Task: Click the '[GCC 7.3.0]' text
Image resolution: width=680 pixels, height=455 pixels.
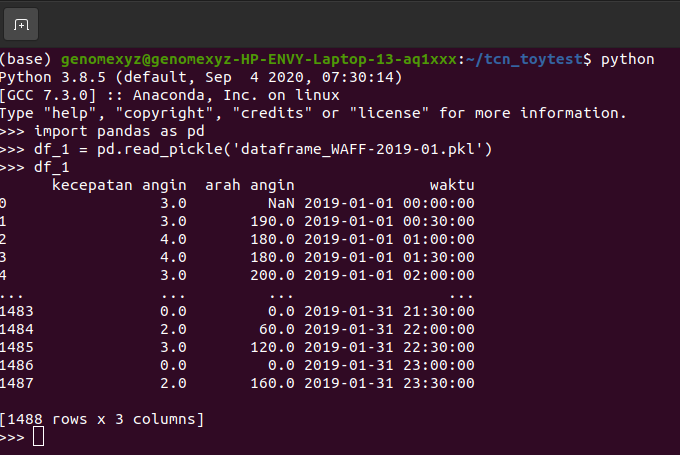Action: (48, 95)
